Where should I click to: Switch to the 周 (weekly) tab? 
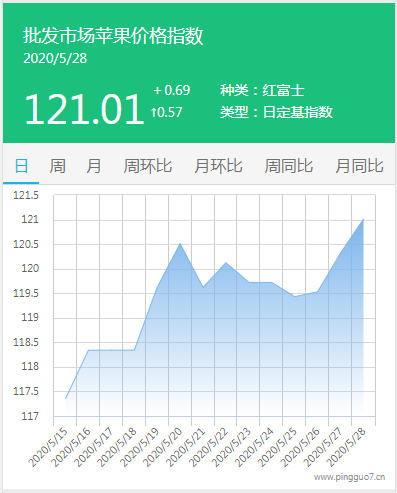point(57,166)
